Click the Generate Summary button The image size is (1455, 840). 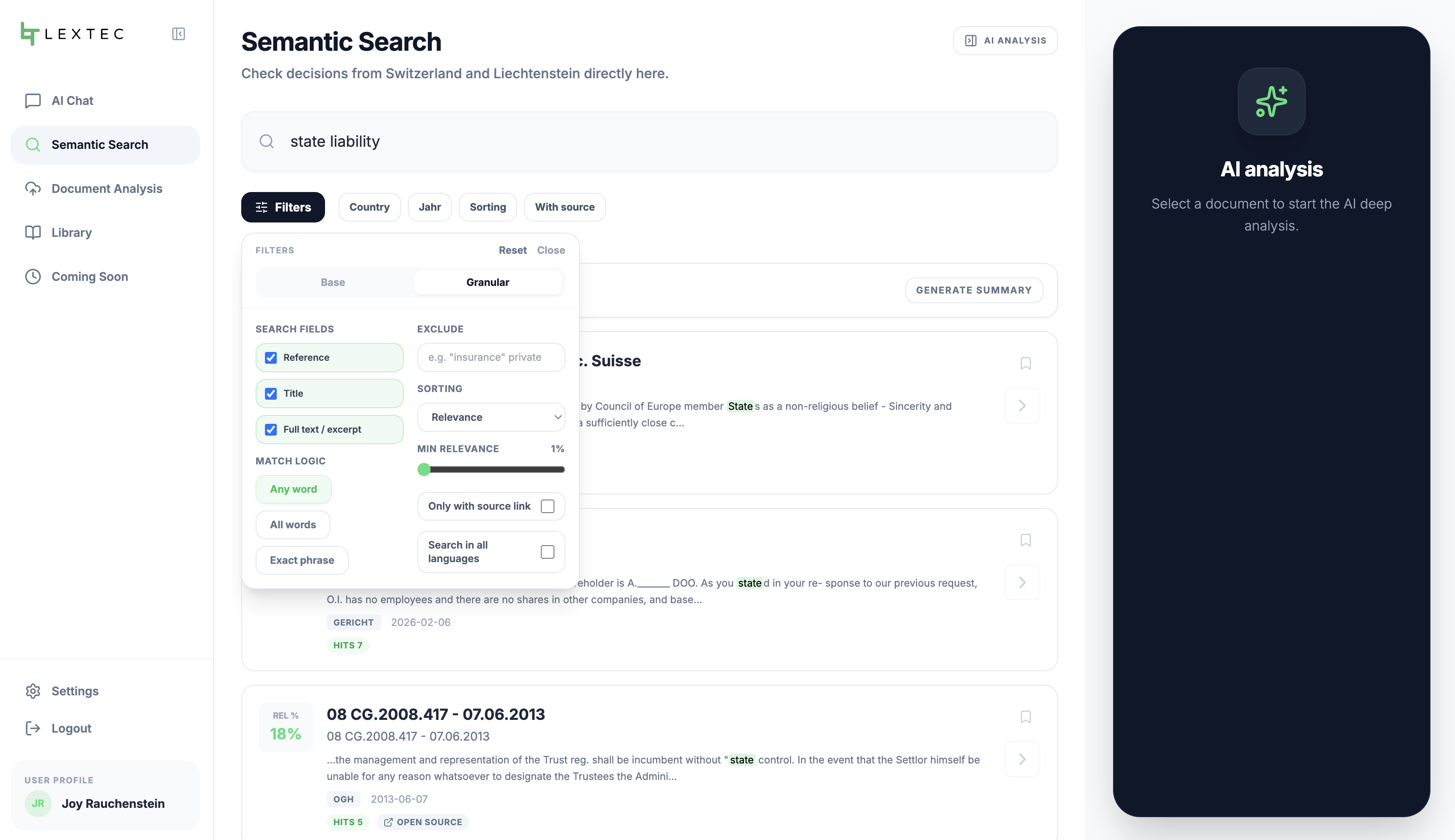(x=974, y=290)
